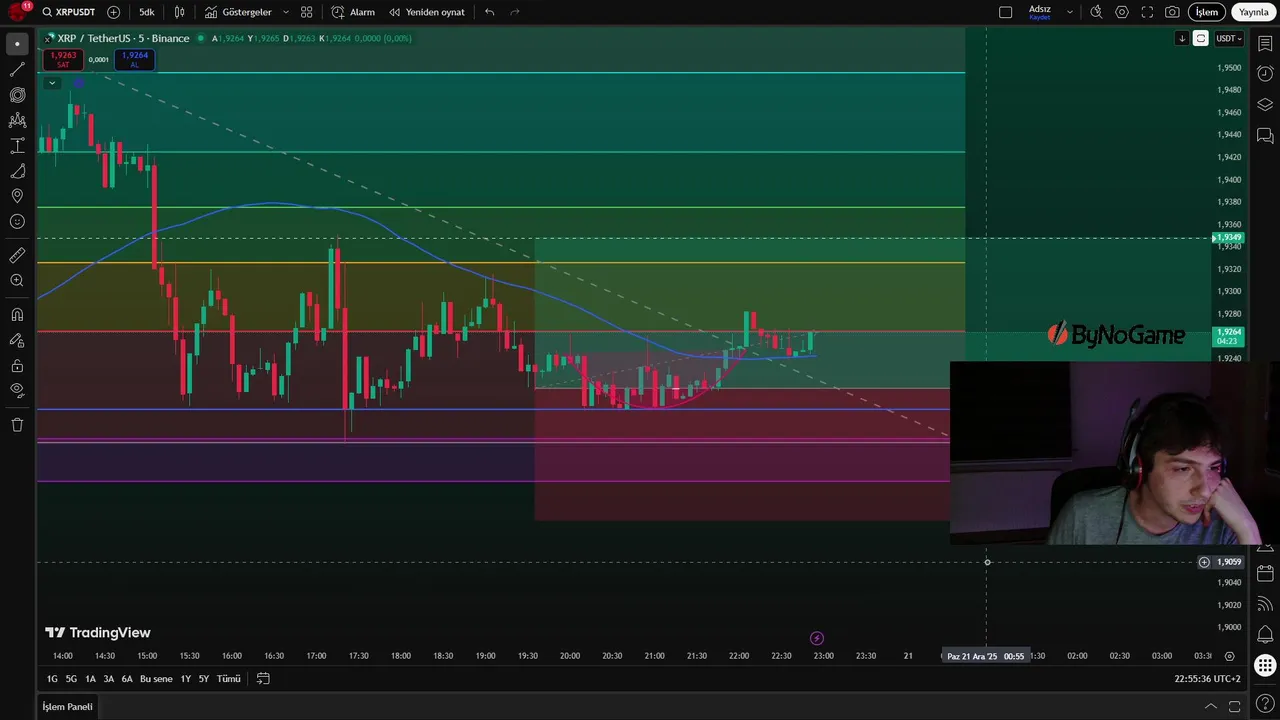Click the İşlem trade button
This screenshot has height=720, width=1280.
pyautogui.click(x=1207, y=12)
